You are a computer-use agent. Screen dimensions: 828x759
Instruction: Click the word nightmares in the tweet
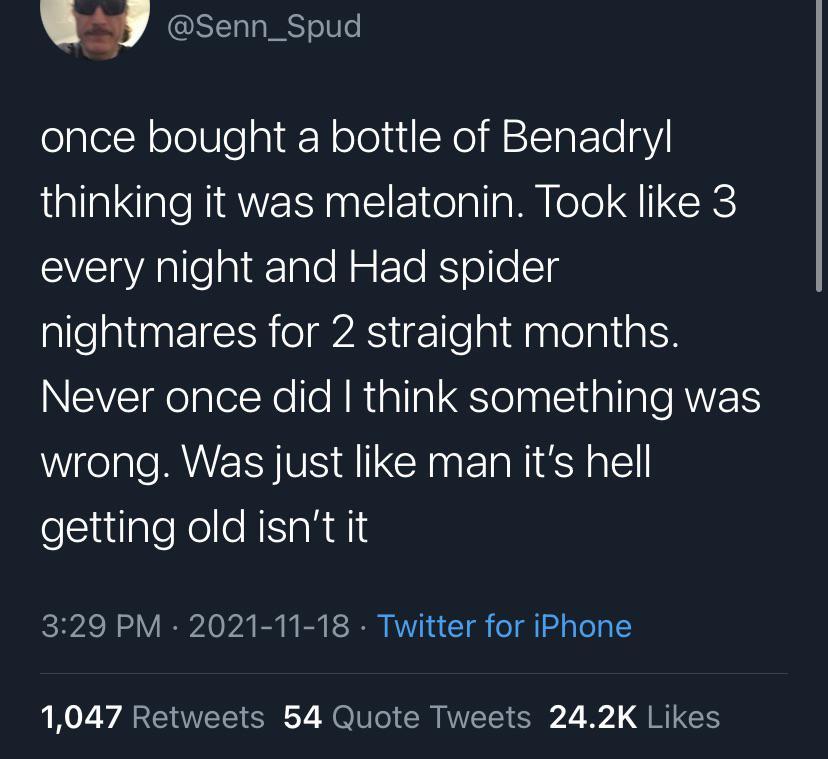(148, 334)
